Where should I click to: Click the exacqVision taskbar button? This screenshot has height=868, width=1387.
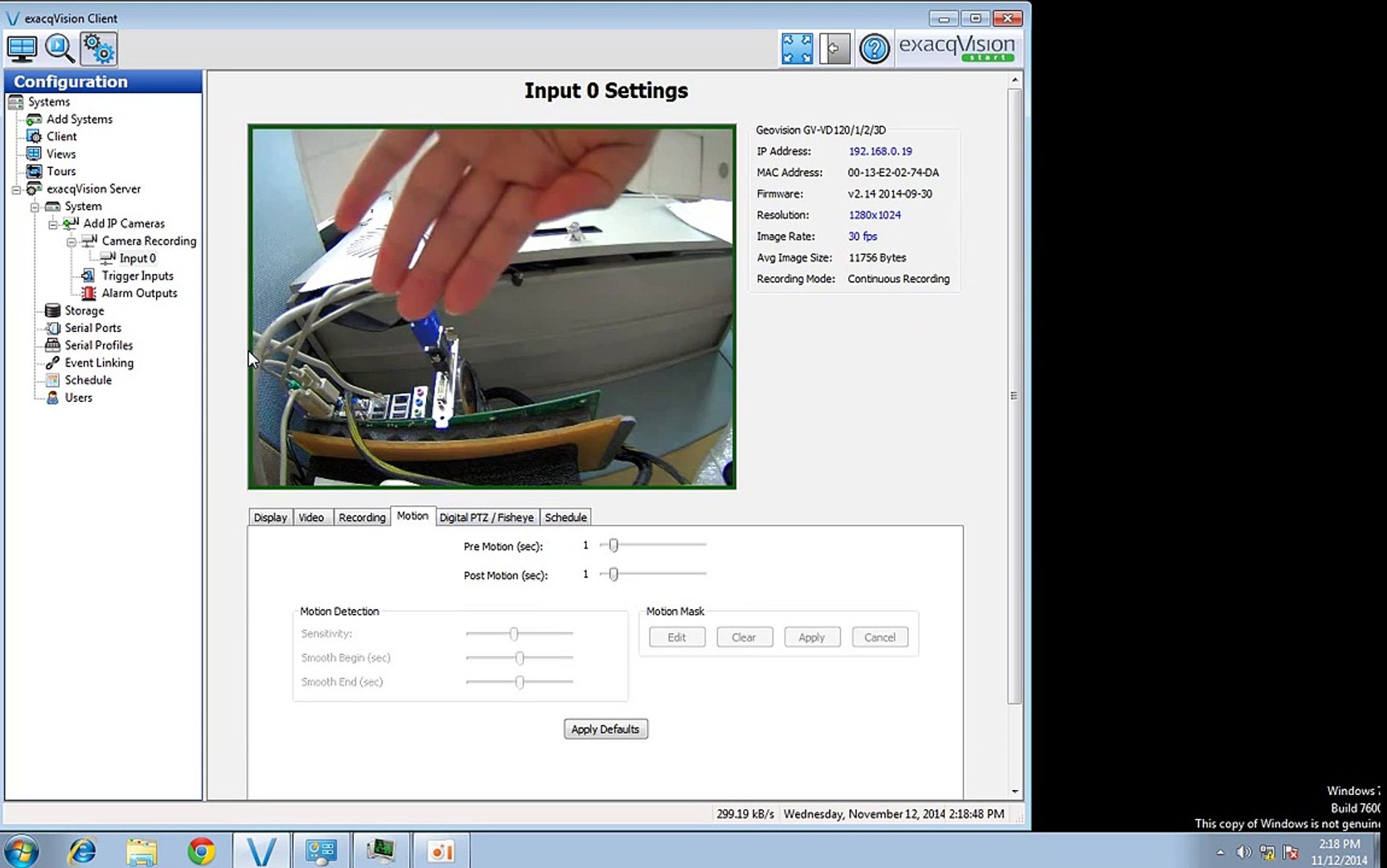pyautogui.click(x=261, y=850)
